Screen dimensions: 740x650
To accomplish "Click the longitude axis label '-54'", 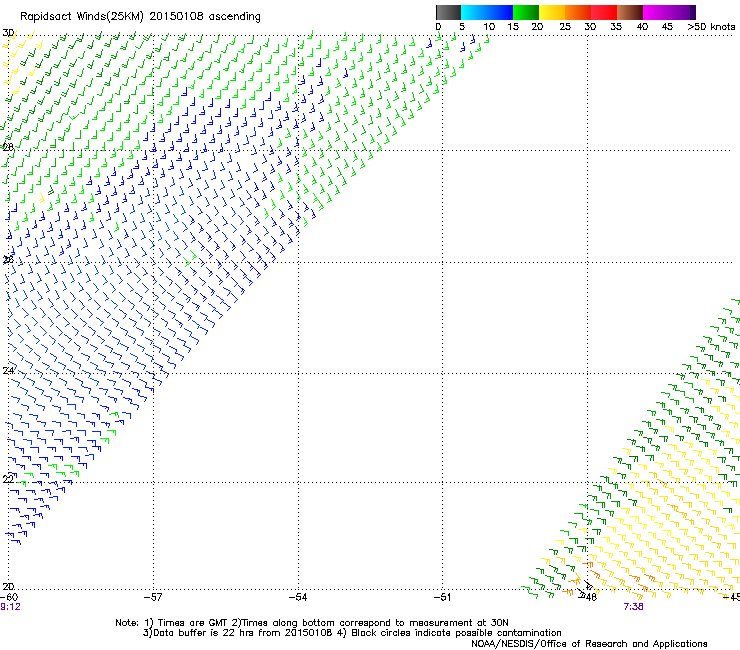I will click(298, 597).
